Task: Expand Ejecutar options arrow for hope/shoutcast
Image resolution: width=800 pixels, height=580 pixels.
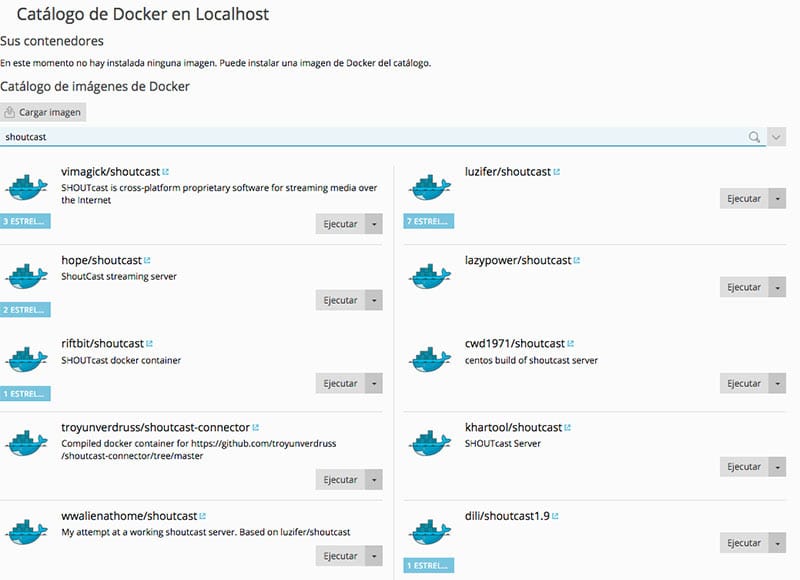Action: [374, 300]
